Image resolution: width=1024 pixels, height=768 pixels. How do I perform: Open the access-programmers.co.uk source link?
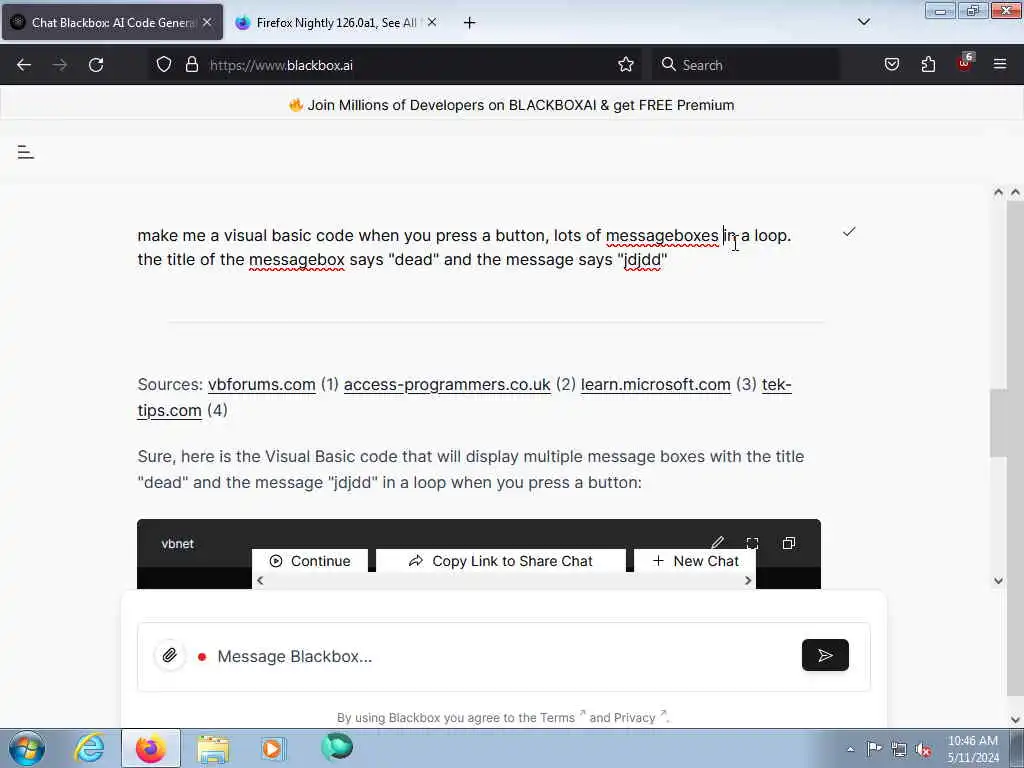pos(447,385)
